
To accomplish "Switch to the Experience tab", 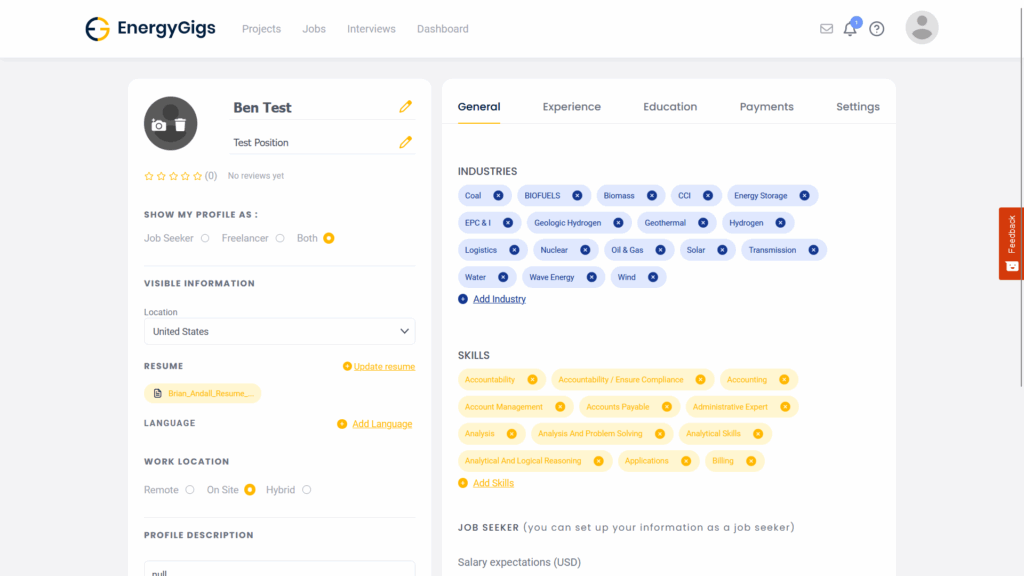I will point(571,107).
